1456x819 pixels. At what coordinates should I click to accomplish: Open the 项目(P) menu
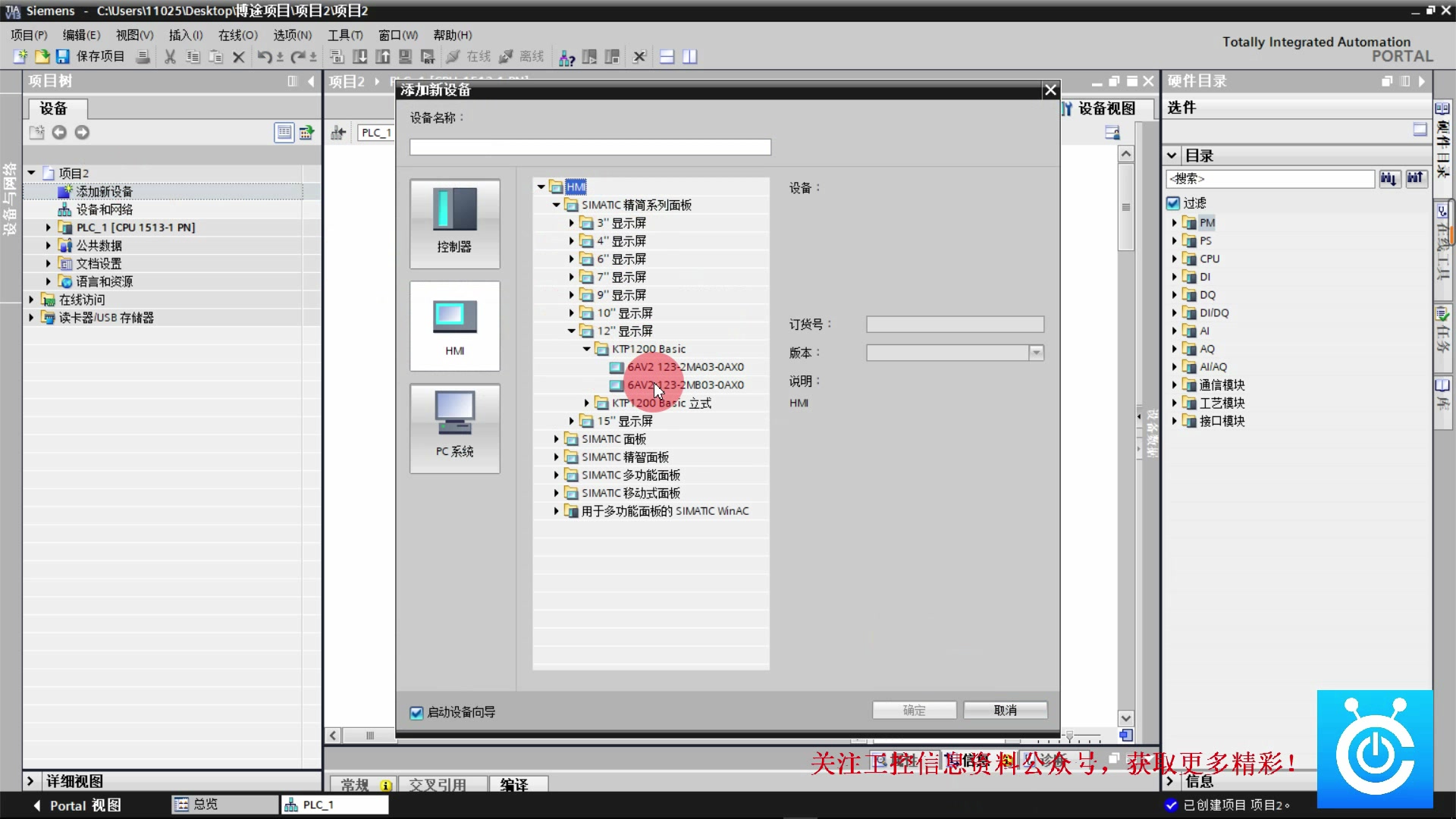tap(29, 35)
